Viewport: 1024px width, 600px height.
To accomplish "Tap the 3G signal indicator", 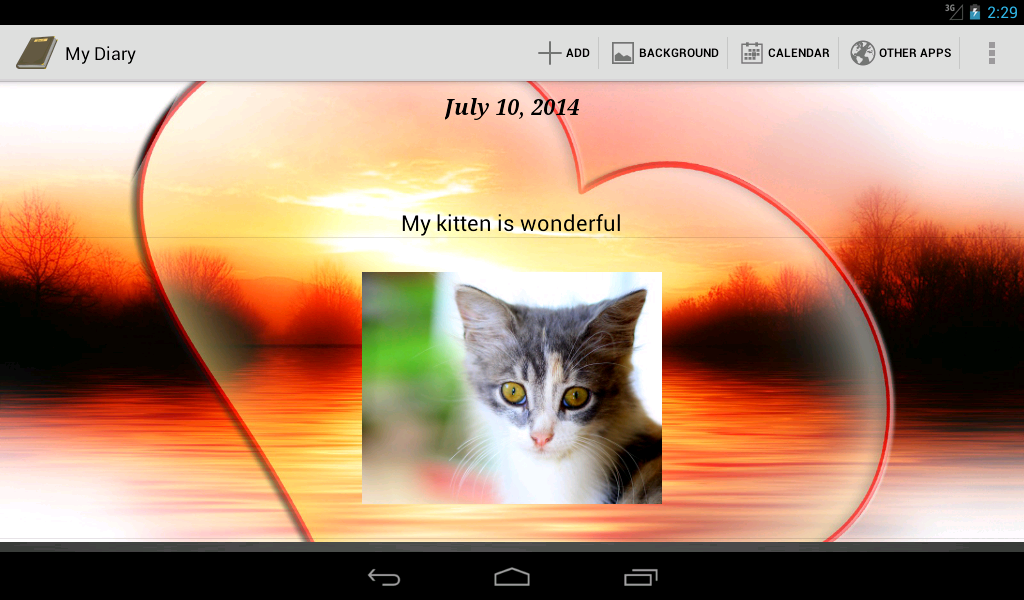I will [x=953, y=11].
